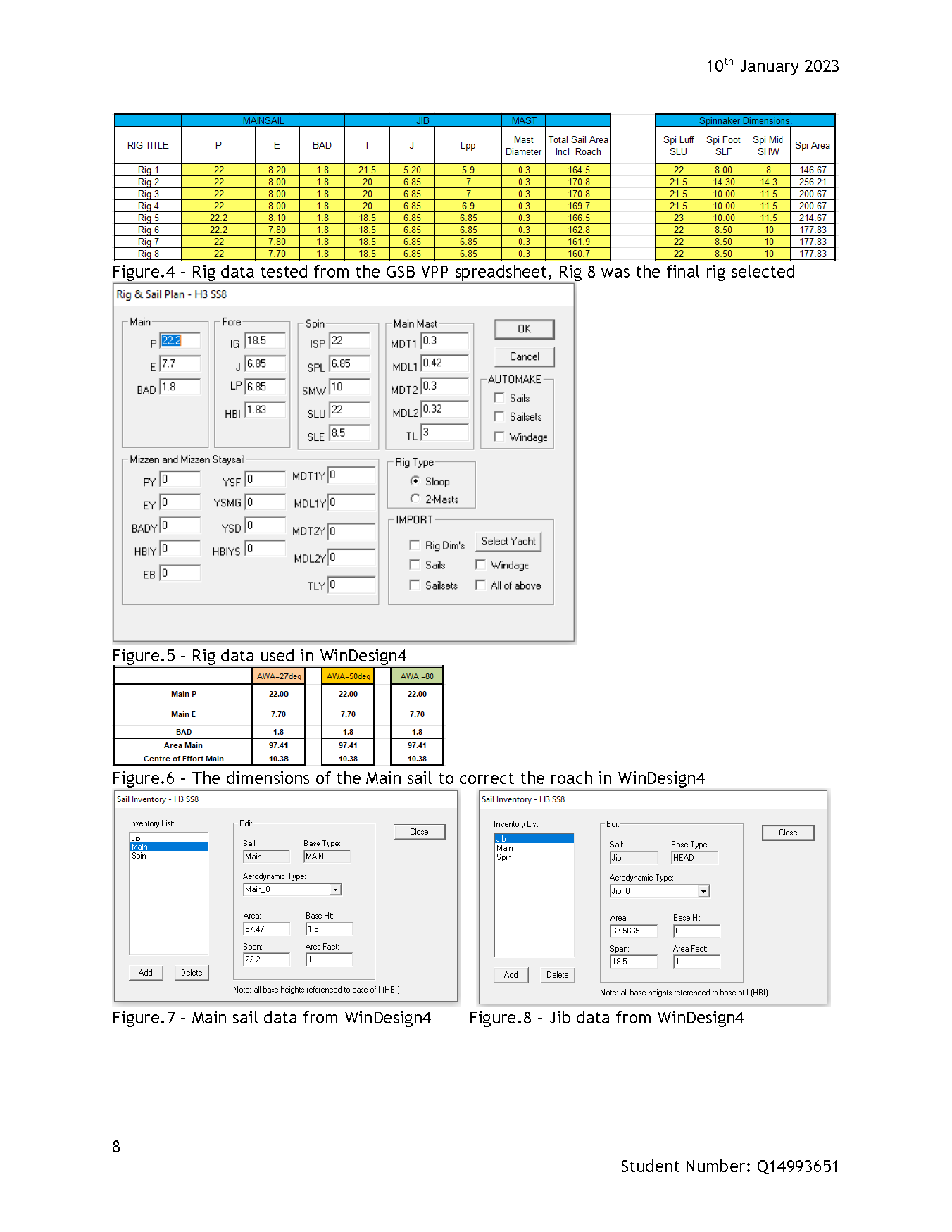Click the MDL1Y input field
This screenshot has width=952, height=1232.
(x=351, y=503)
